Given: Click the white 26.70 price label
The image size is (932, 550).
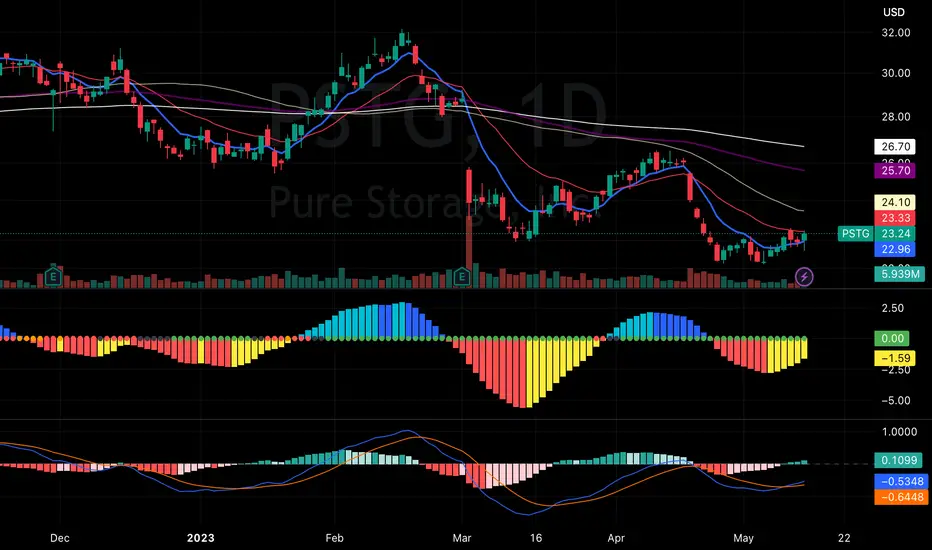Looking at the screenshot, I should [x=895, y=146].
